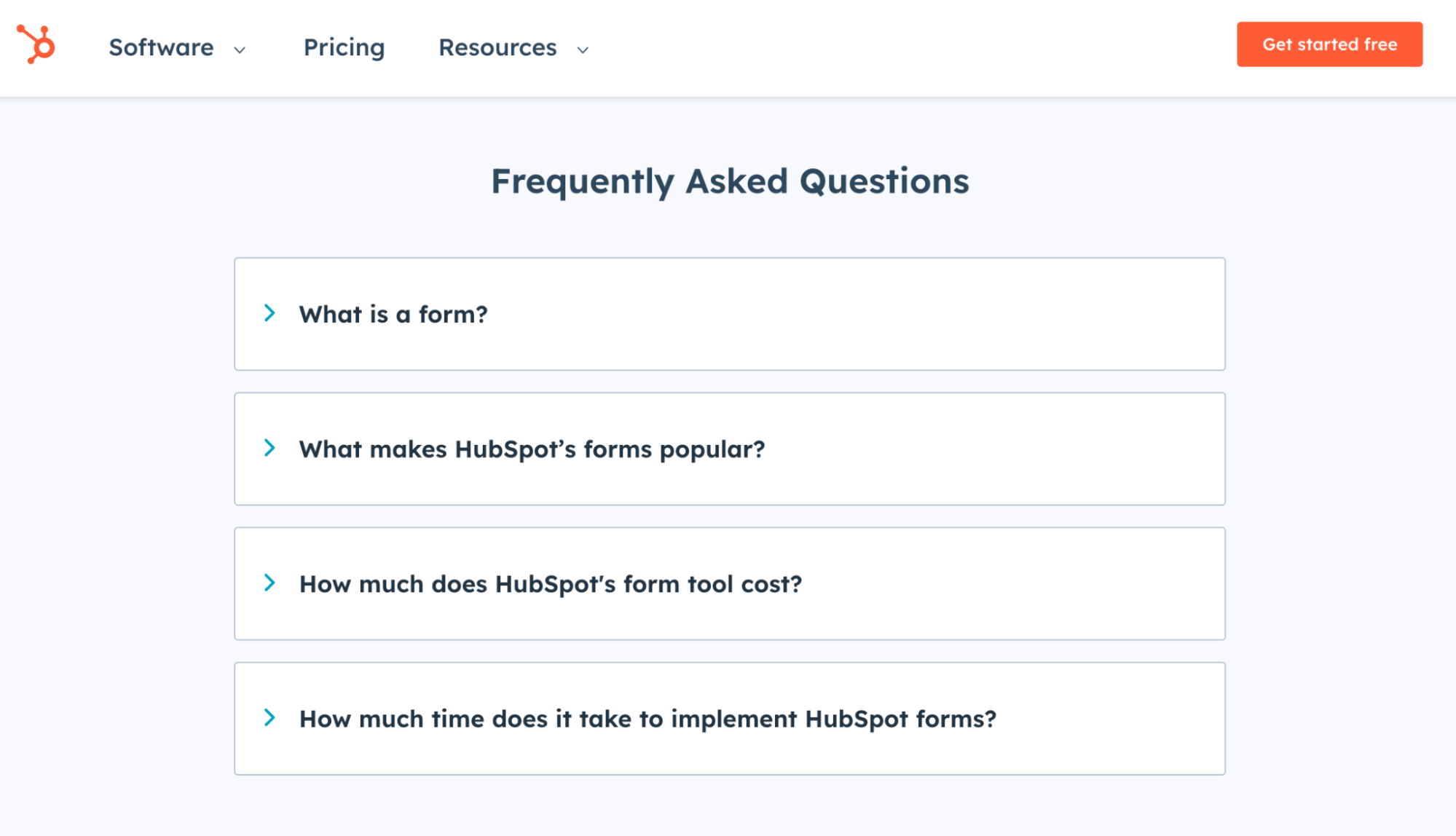1456x836 pixels.
Task: Click the 'Get started free' button
Action: (x=1329, y=44)
